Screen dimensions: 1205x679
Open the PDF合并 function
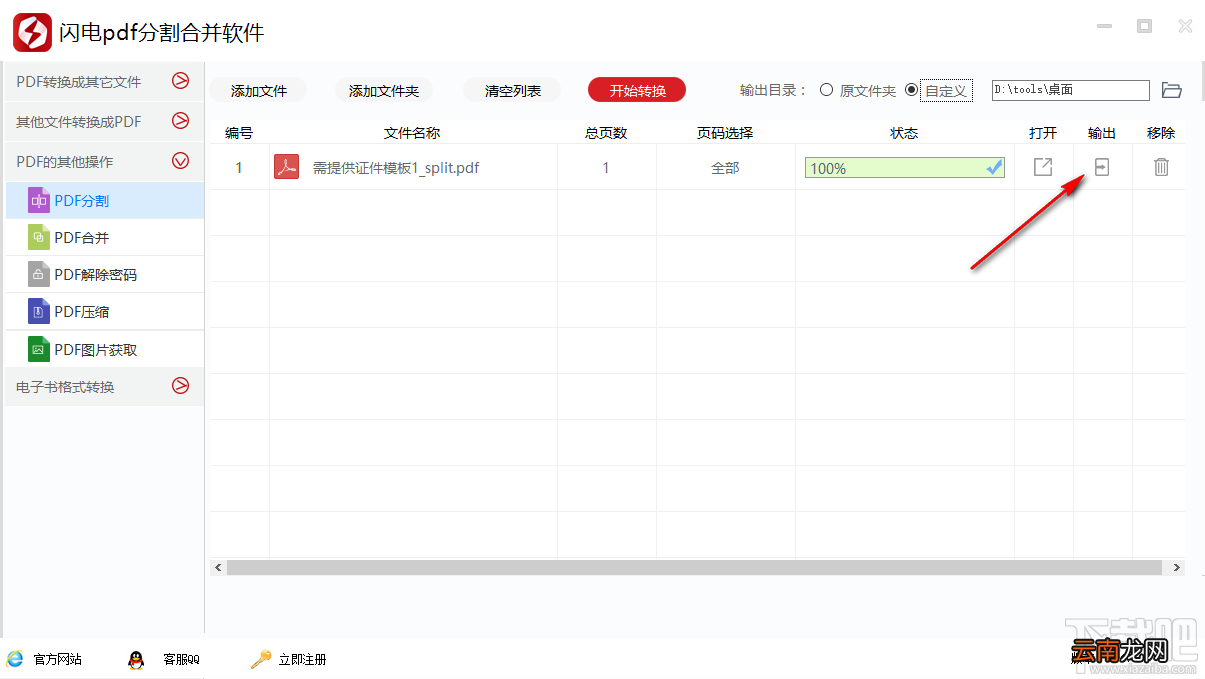tap(104, 237)
